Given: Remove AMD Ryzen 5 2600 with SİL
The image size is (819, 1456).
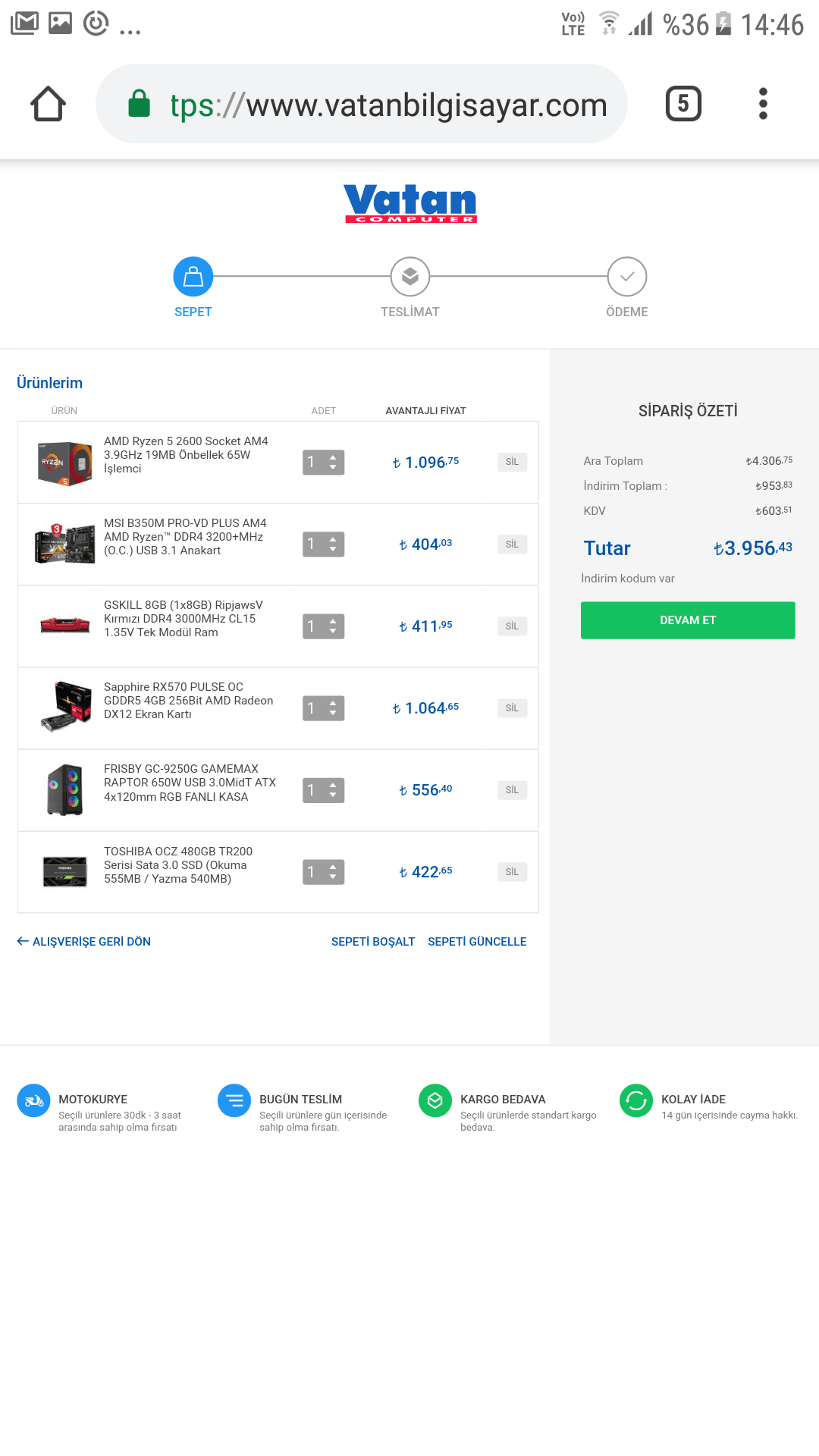Looking at the screenshot, I should coord(513,462).
